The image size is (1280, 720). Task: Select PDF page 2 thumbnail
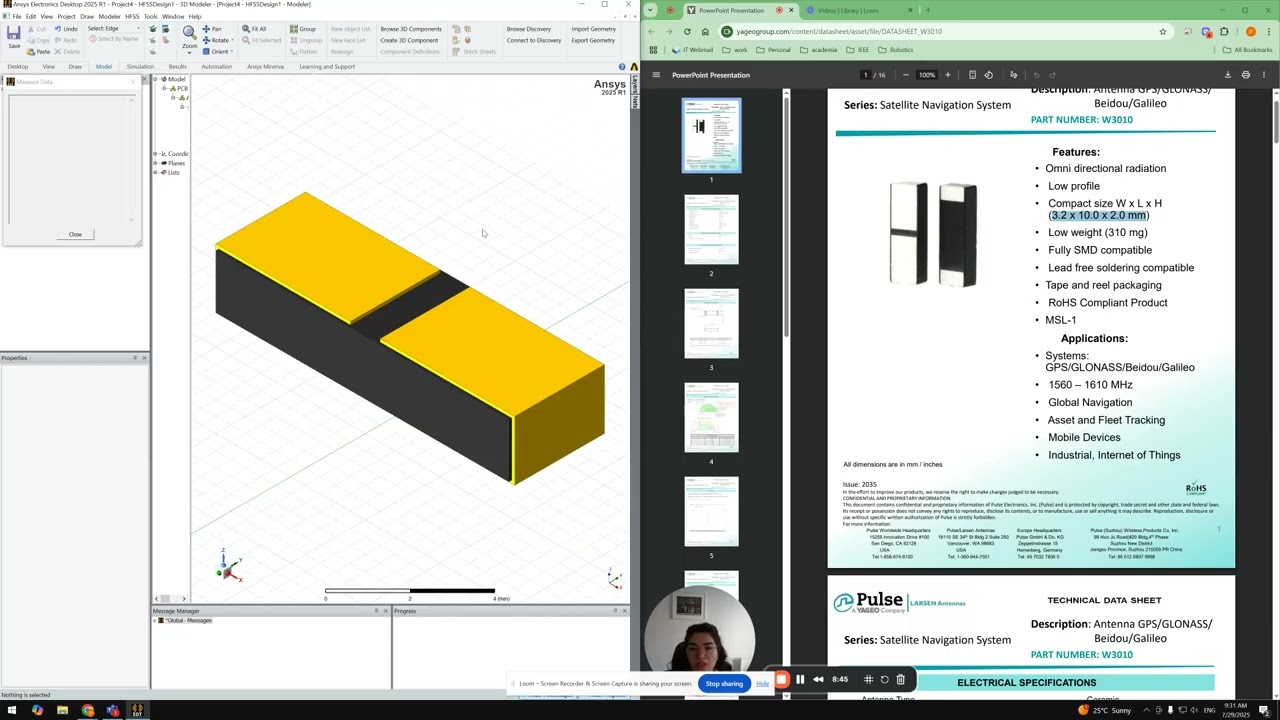click(711, 230)
